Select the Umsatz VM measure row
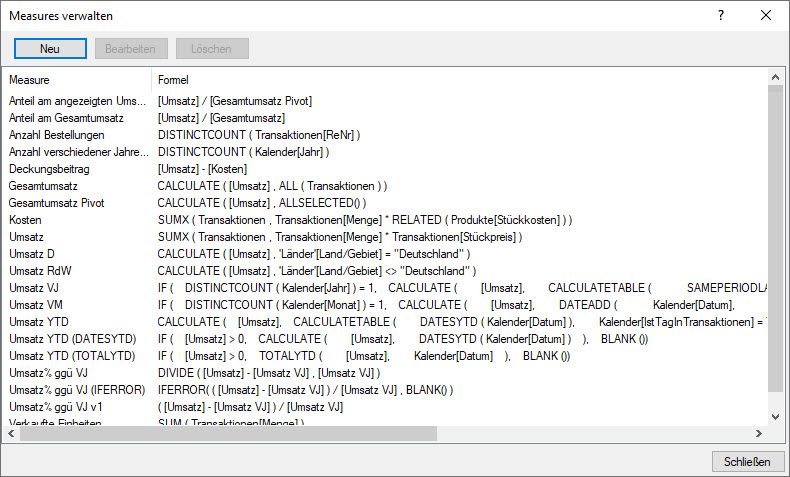Image resolution: width=790 pixels, height=477 pixels. pos(36,305)
